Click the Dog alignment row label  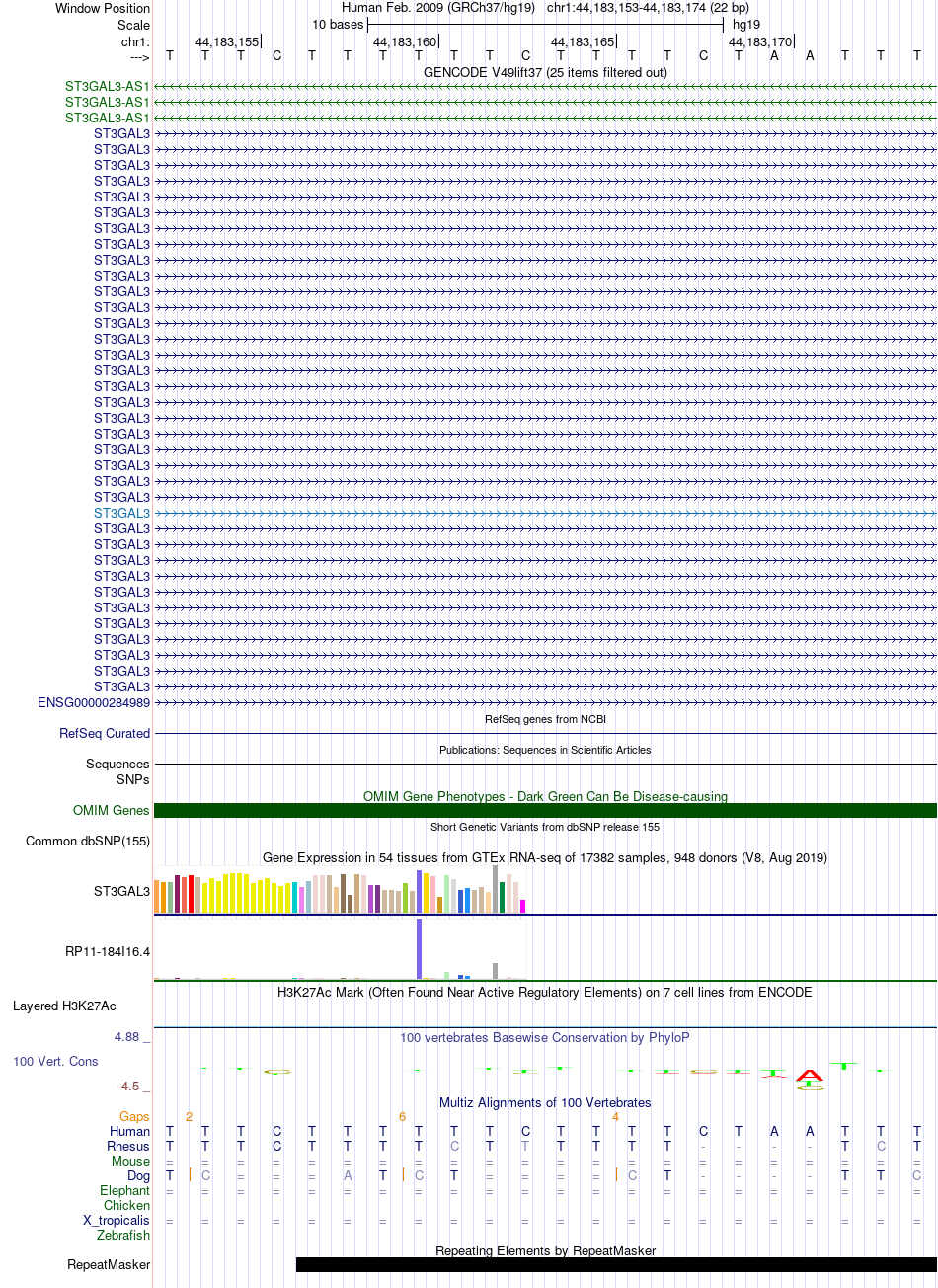point(139,1175)
